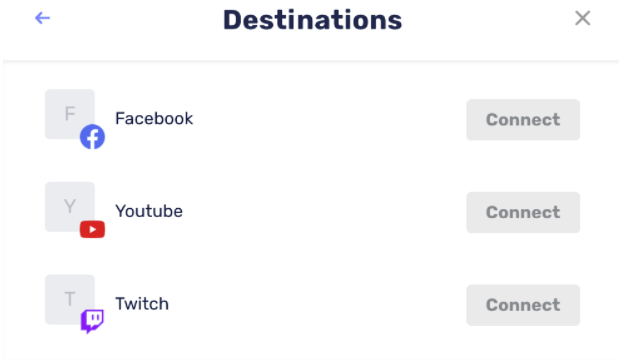Screen dimensions: 620x360
Task: Tap the letter F inside Facebook's thumbnail
Action: click(x=70, y=114)
